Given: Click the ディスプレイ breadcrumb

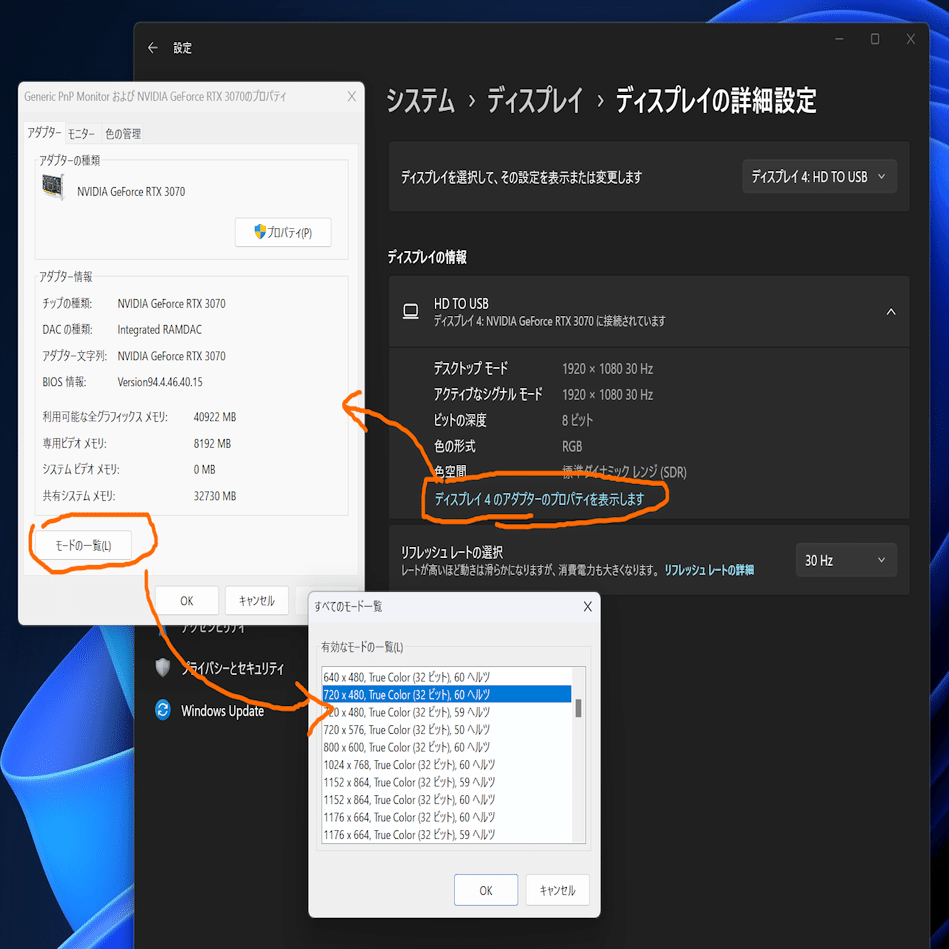Looking at the screenshot, I should [x=535, y=101].
